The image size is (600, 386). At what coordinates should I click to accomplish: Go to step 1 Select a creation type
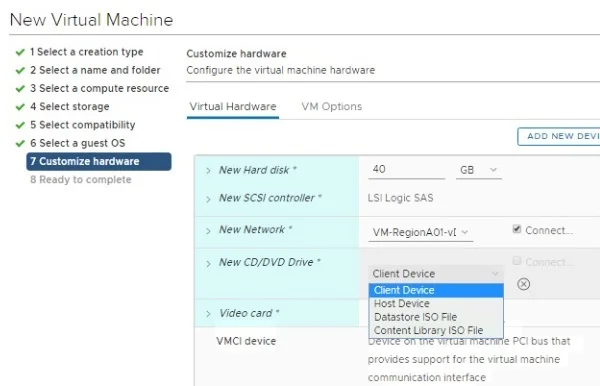(x=86, y=52)
